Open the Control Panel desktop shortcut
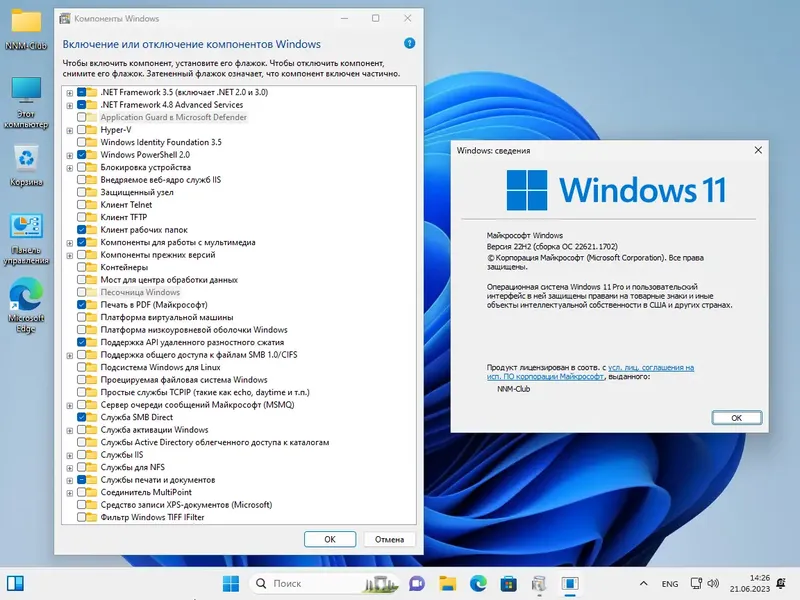The width and height of the screenshot is (800, 600). click(26, 239)
